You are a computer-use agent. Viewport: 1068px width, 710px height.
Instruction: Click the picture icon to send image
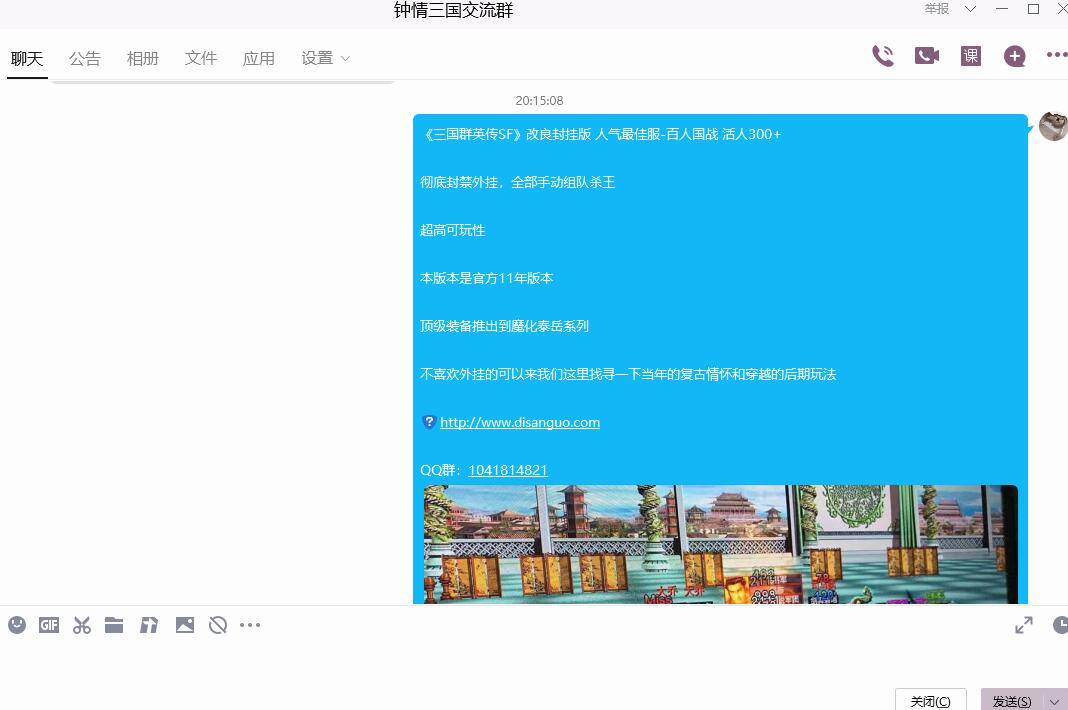[x=185, y=625]
